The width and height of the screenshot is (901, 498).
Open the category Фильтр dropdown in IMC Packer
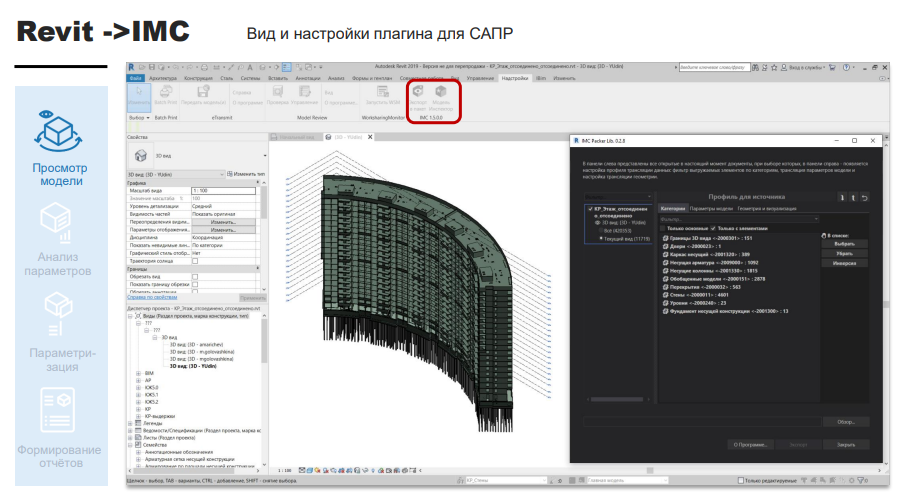[x=739, y=219]
